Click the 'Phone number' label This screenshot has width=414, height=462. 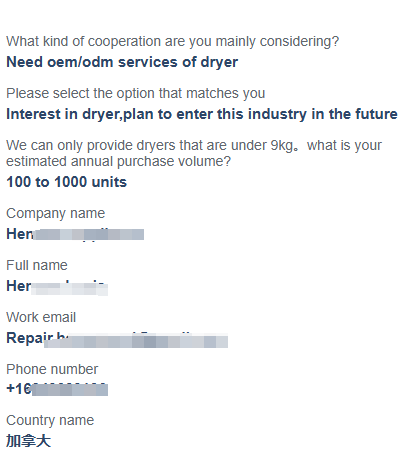click(52, 370)
